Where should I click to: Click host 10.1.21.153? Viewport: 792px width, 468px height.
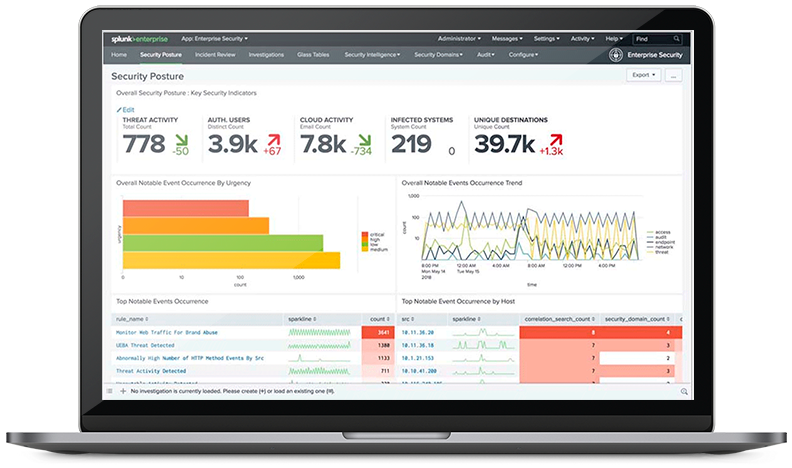click(x=418, y=358)
